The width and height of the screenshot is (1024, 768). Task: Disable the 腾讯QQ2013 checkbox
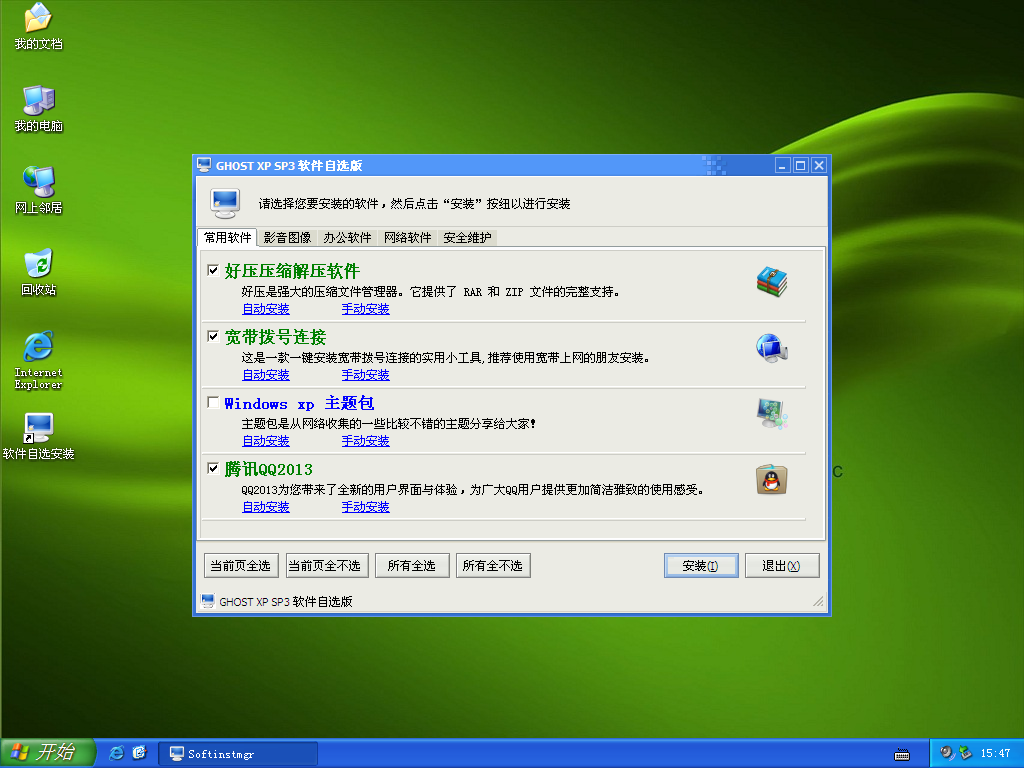pos(213,467)
